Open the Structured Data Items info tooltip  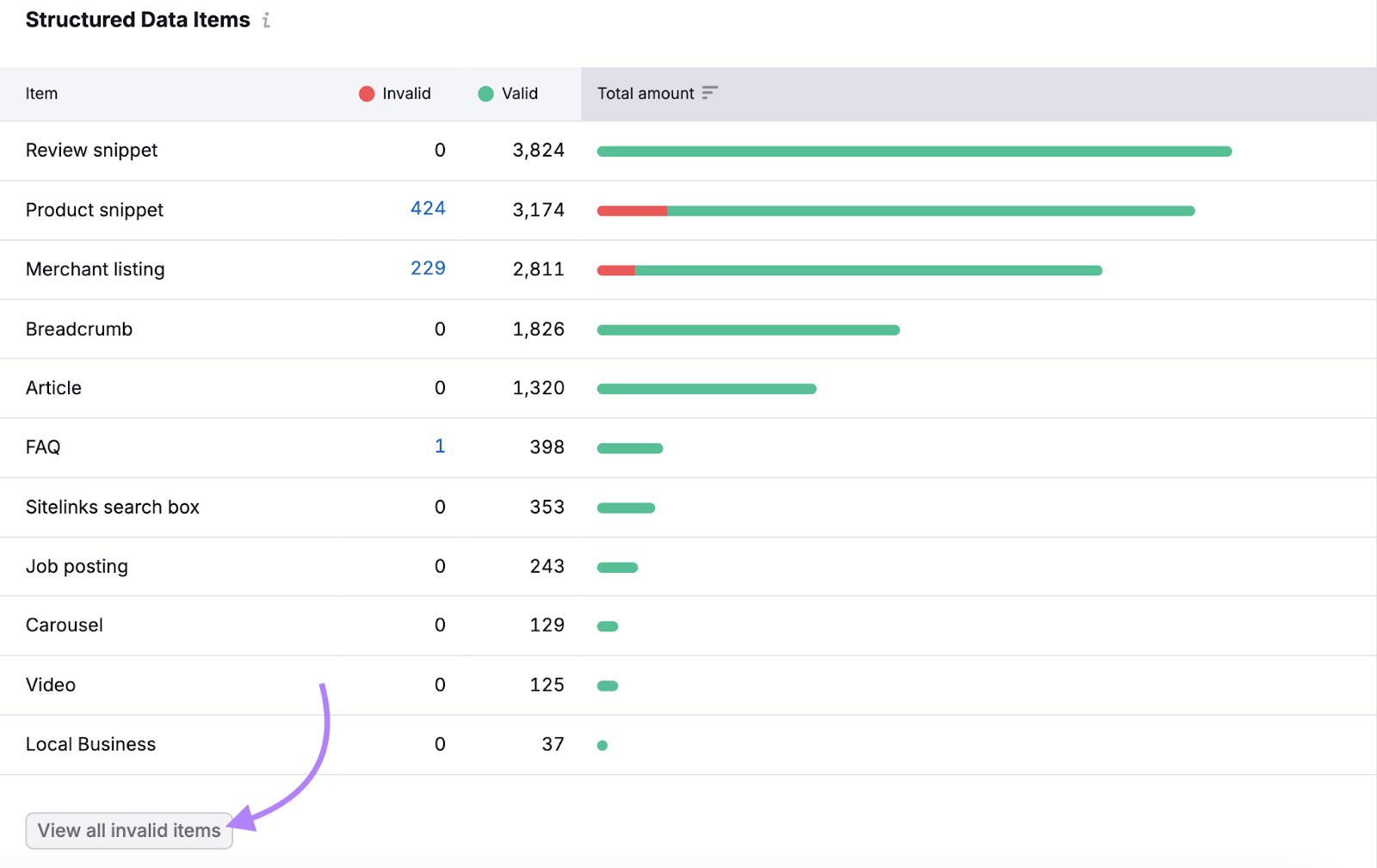pos(267,20)
